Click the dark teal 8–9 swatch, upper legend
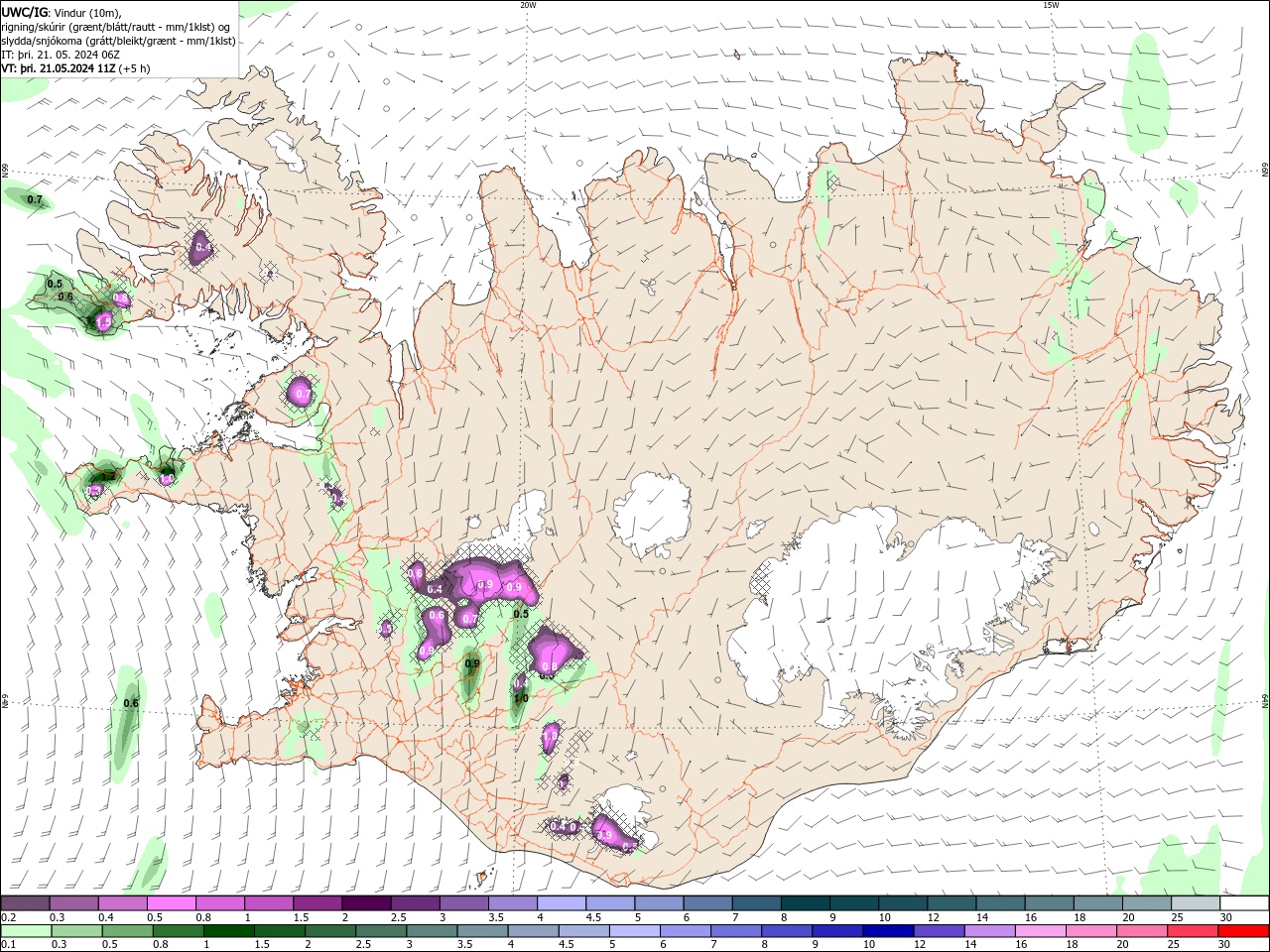Image resolution: width=1270 pixels, height=952 pixels. click(x=805, y=903)
